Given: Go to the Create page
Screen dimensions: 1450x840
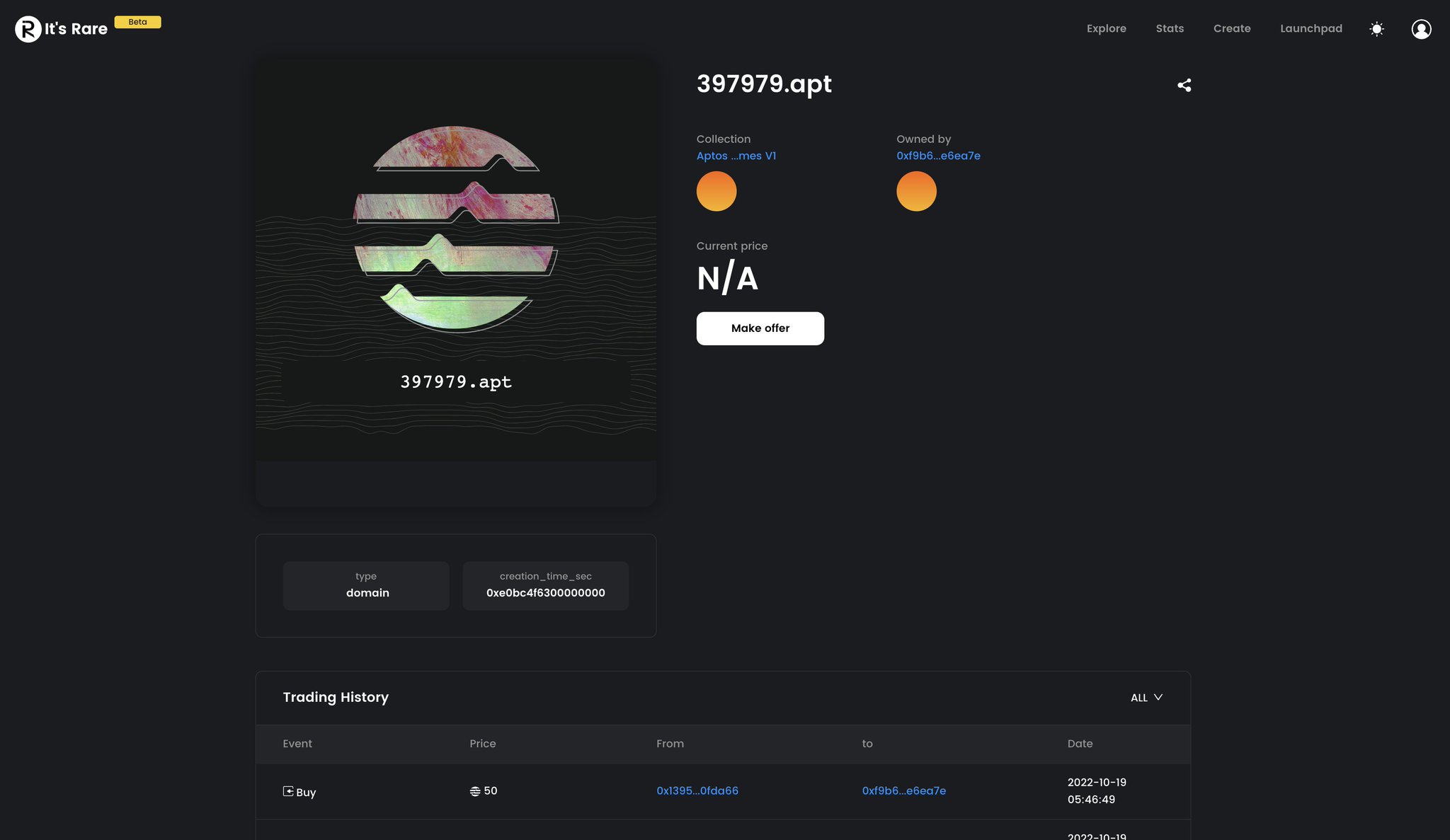Looking at the screenshot, I should click(1231, 28).
